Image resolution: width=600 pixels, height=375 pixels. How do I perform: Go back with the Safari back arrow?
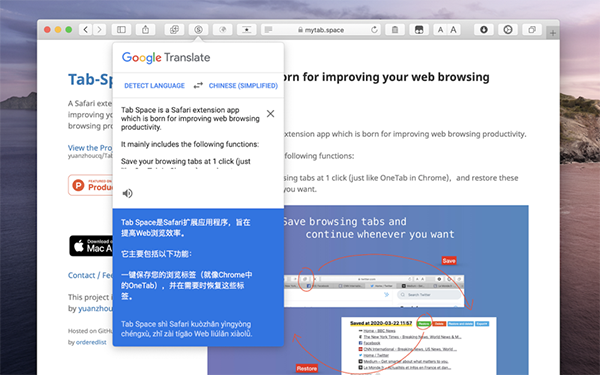pos(85,29)
